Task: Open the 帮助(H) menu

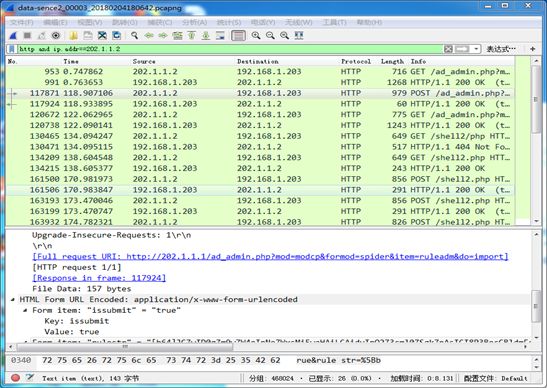Action: coord(369,22)
